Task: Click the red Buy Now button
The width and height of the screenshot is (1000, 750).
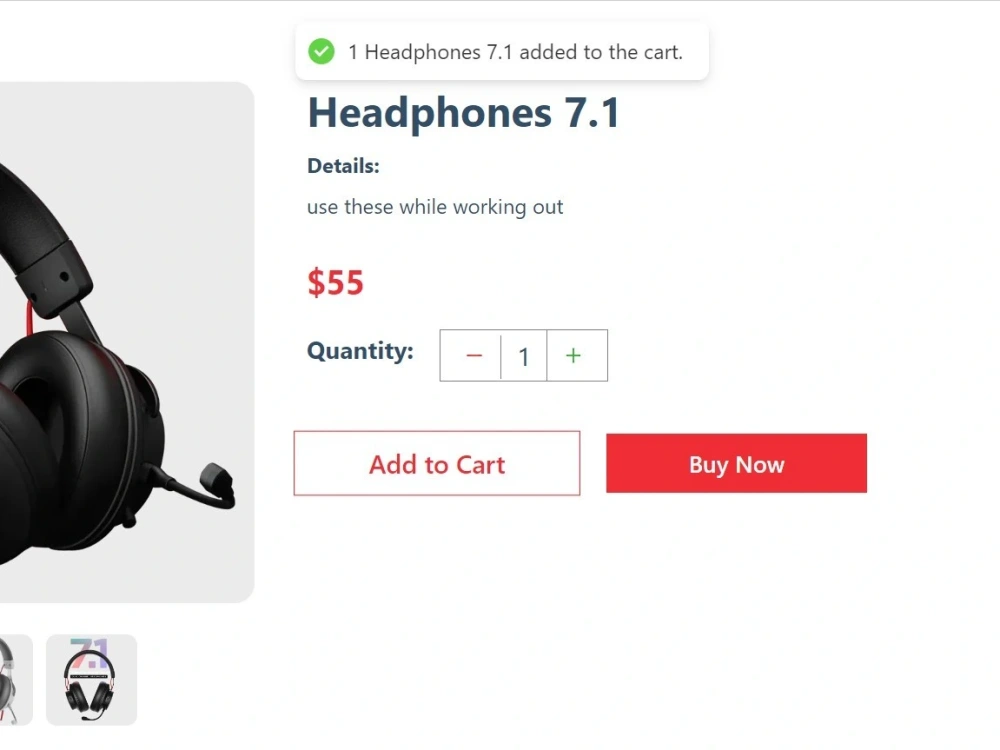Action: 737,464
